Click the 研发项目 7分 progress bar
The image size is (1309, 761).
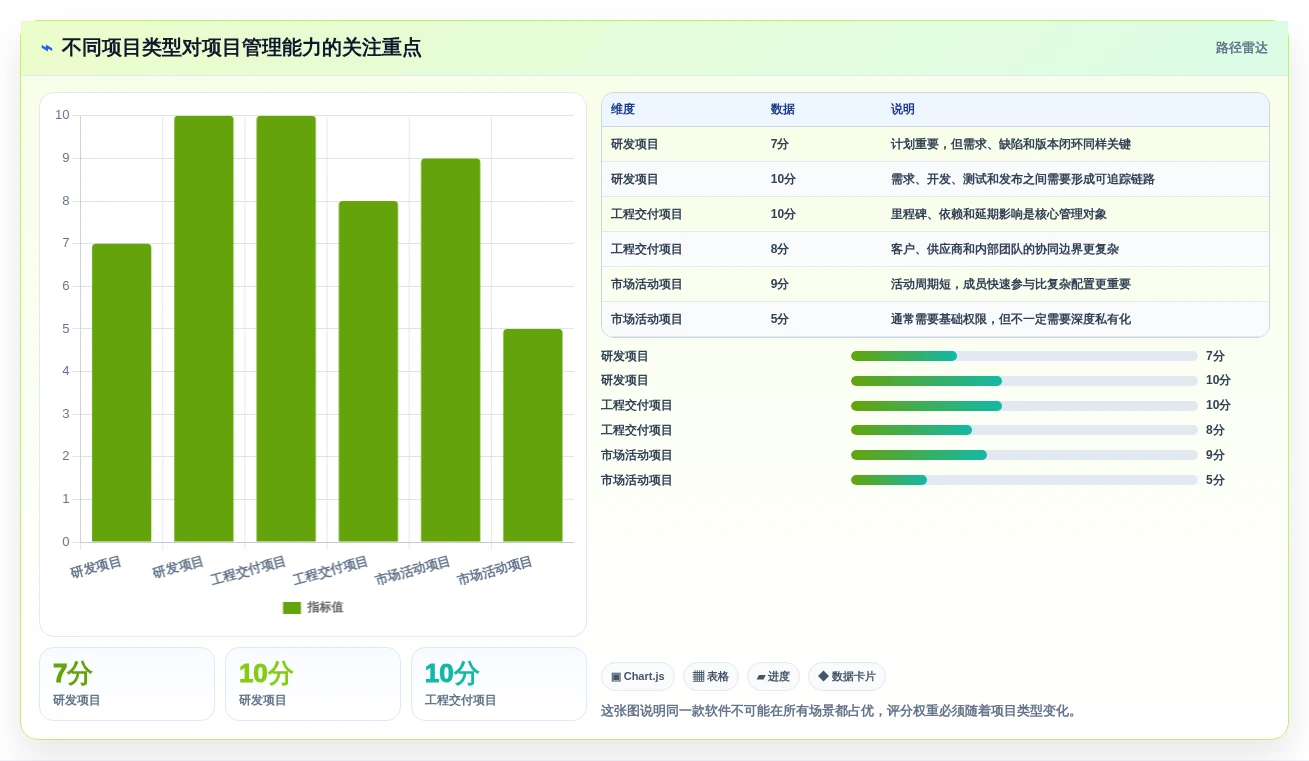(1024, 356)
